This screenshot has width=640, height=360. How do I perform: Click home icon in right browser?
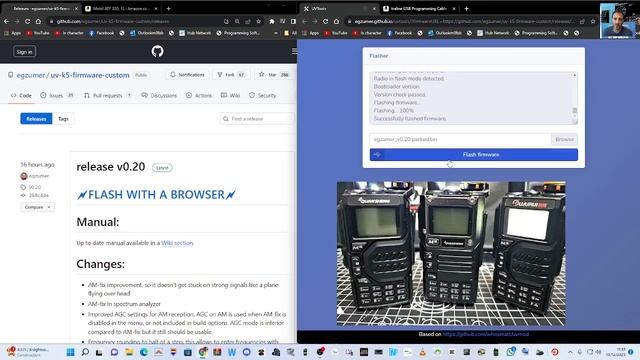[336, 21]
